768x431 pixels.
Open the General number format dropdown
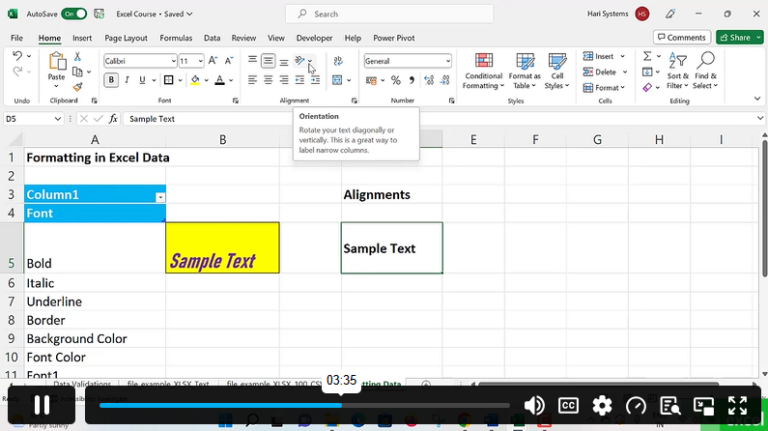(448, 61)
